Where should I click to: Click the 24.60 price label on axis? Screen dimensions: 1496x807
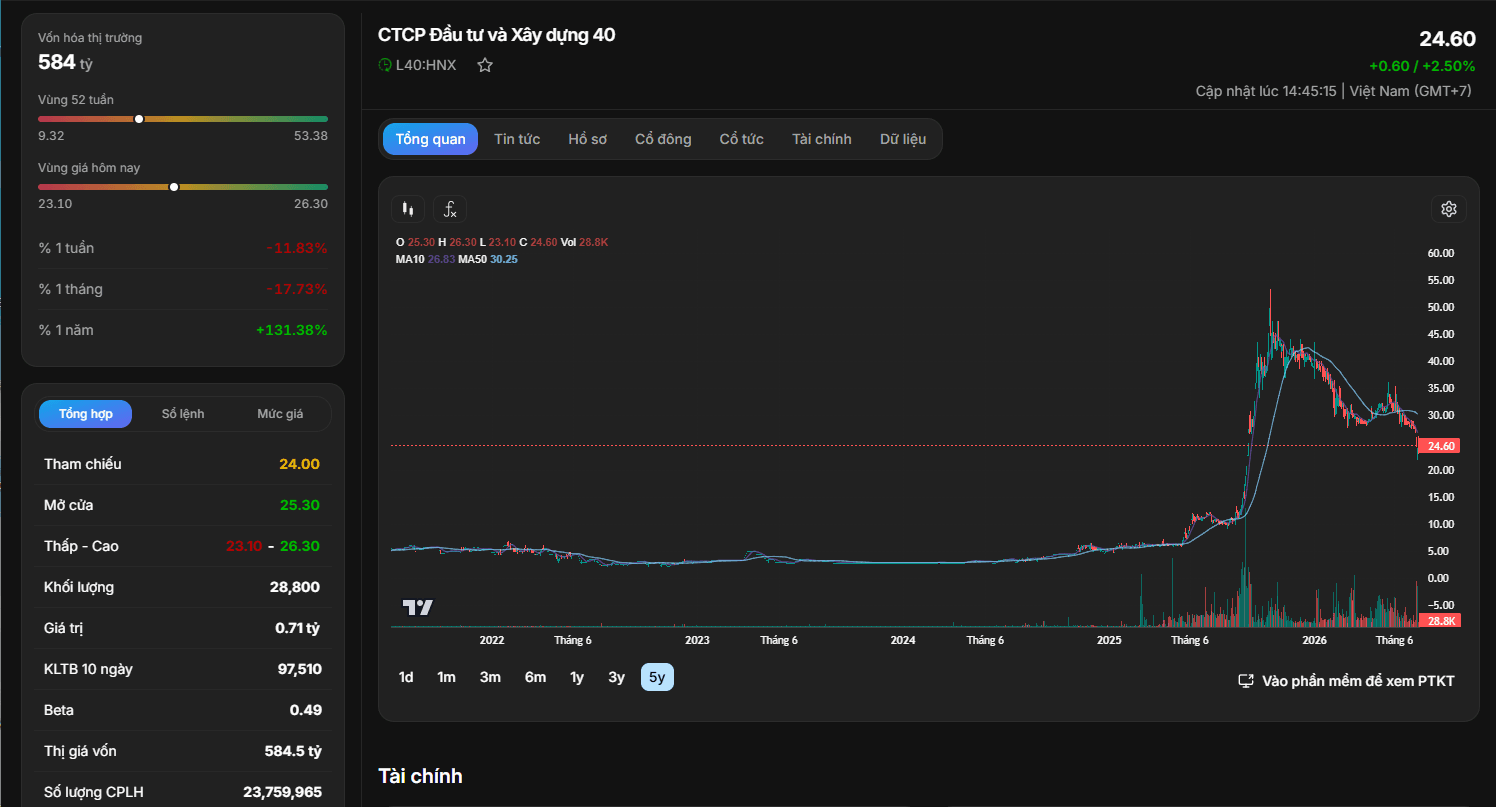tap(1441, 446)
